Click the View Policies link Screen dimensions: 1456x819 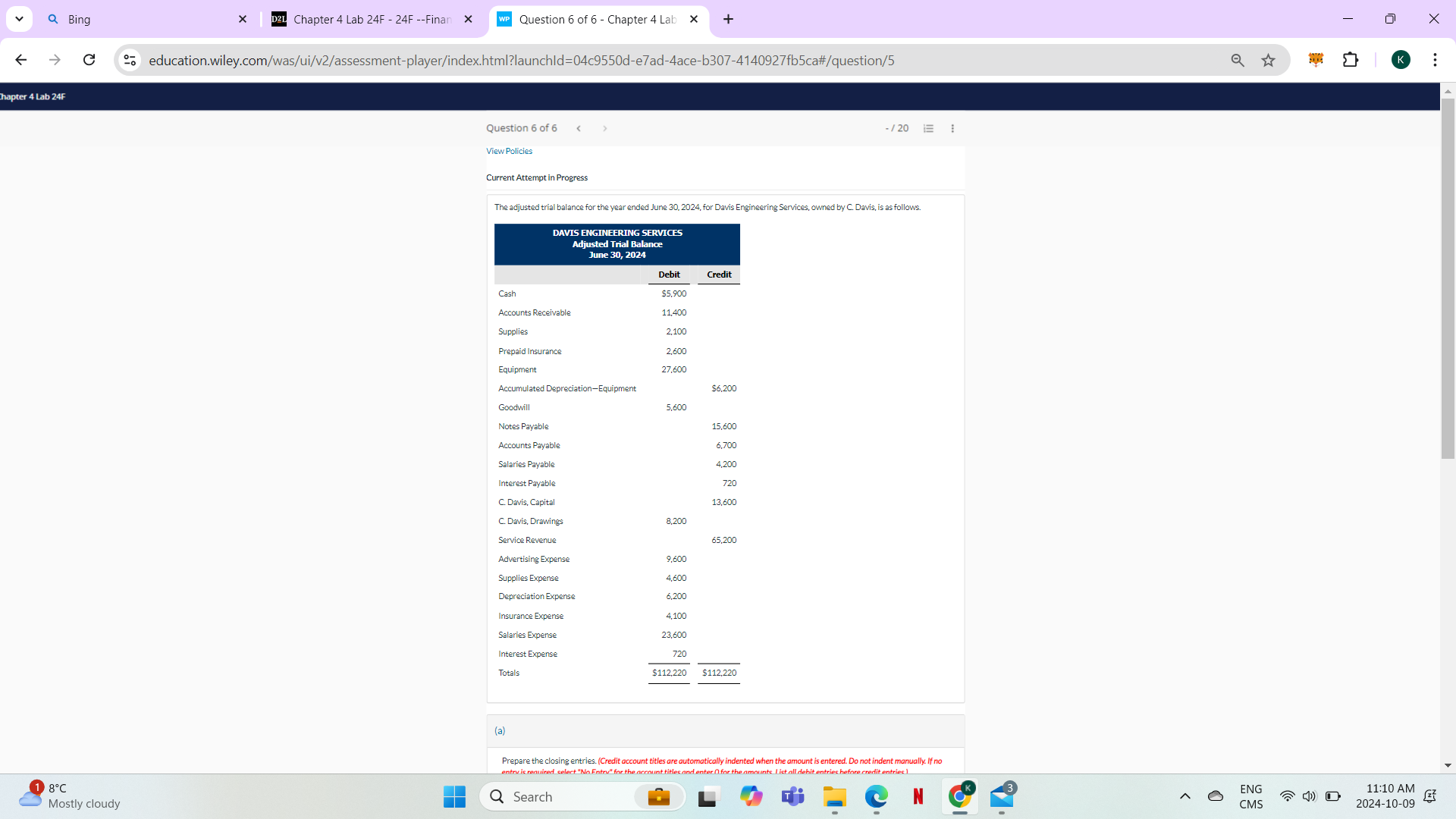[x=509, y=151]
